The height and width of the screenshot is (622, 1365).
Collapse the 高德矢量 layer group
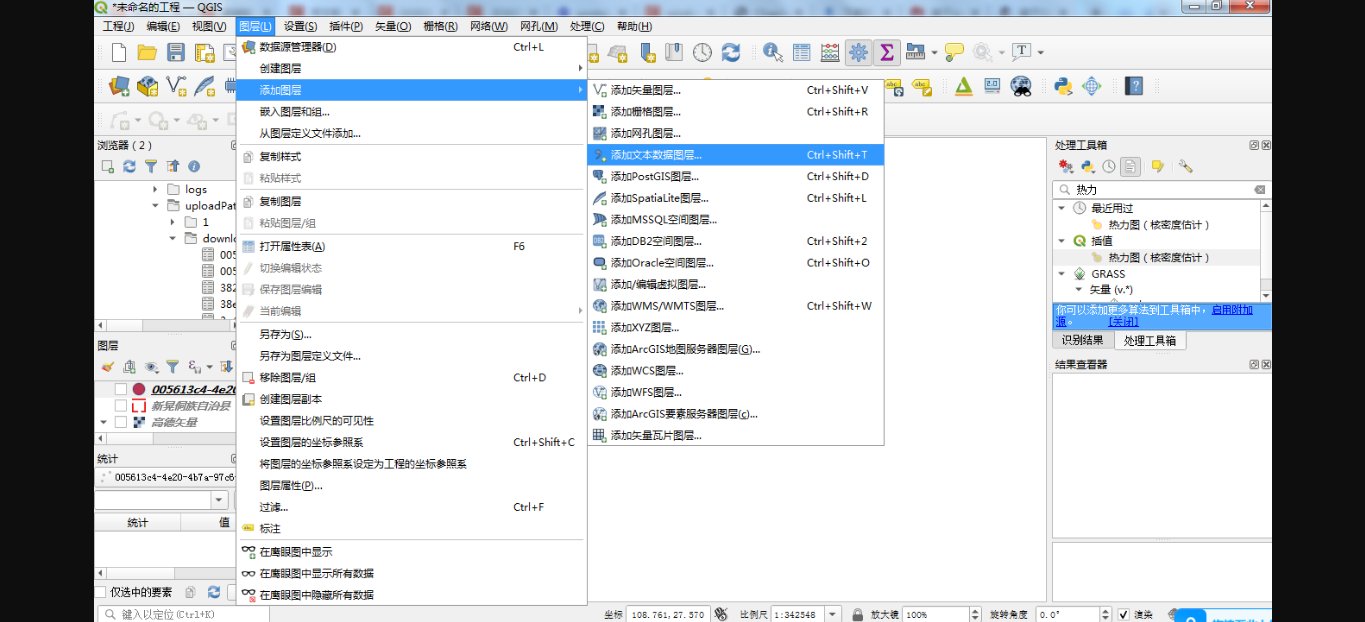click(x=103, y=422)
